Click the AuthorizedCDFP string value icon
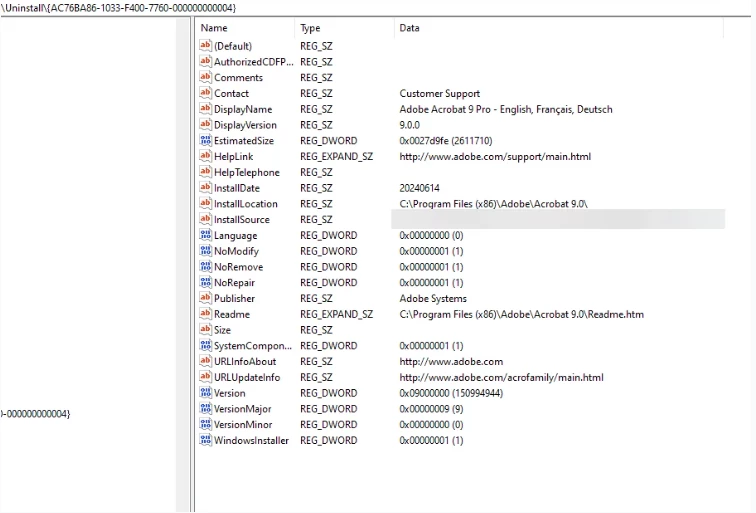 [x=205, y=62]
